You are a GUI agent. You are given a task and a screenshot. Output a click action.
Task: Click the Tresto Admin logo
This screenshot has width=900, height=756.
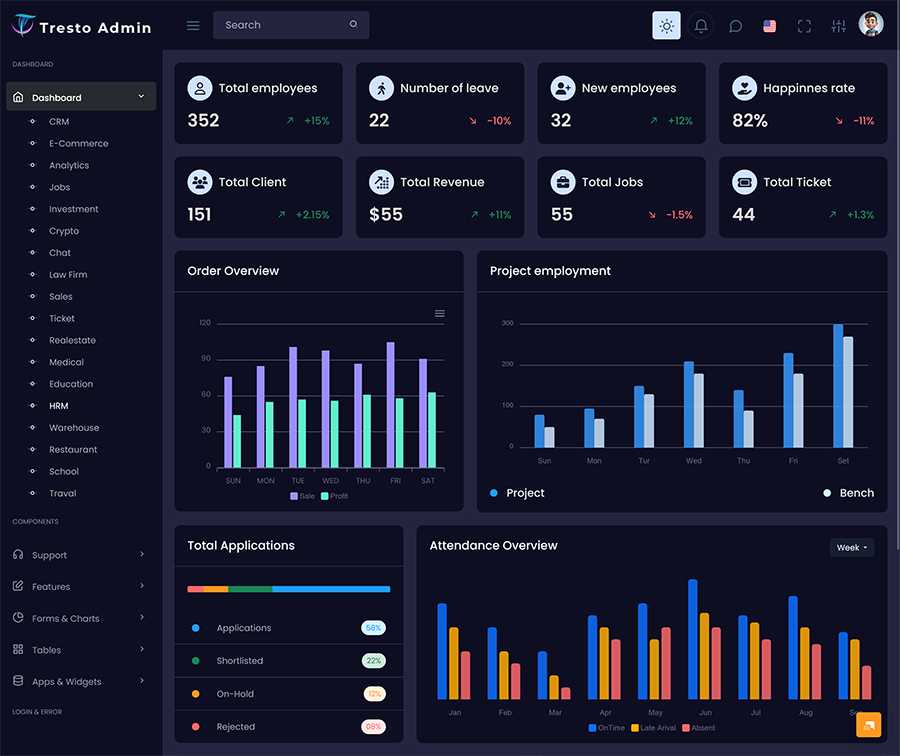point(81,26)
